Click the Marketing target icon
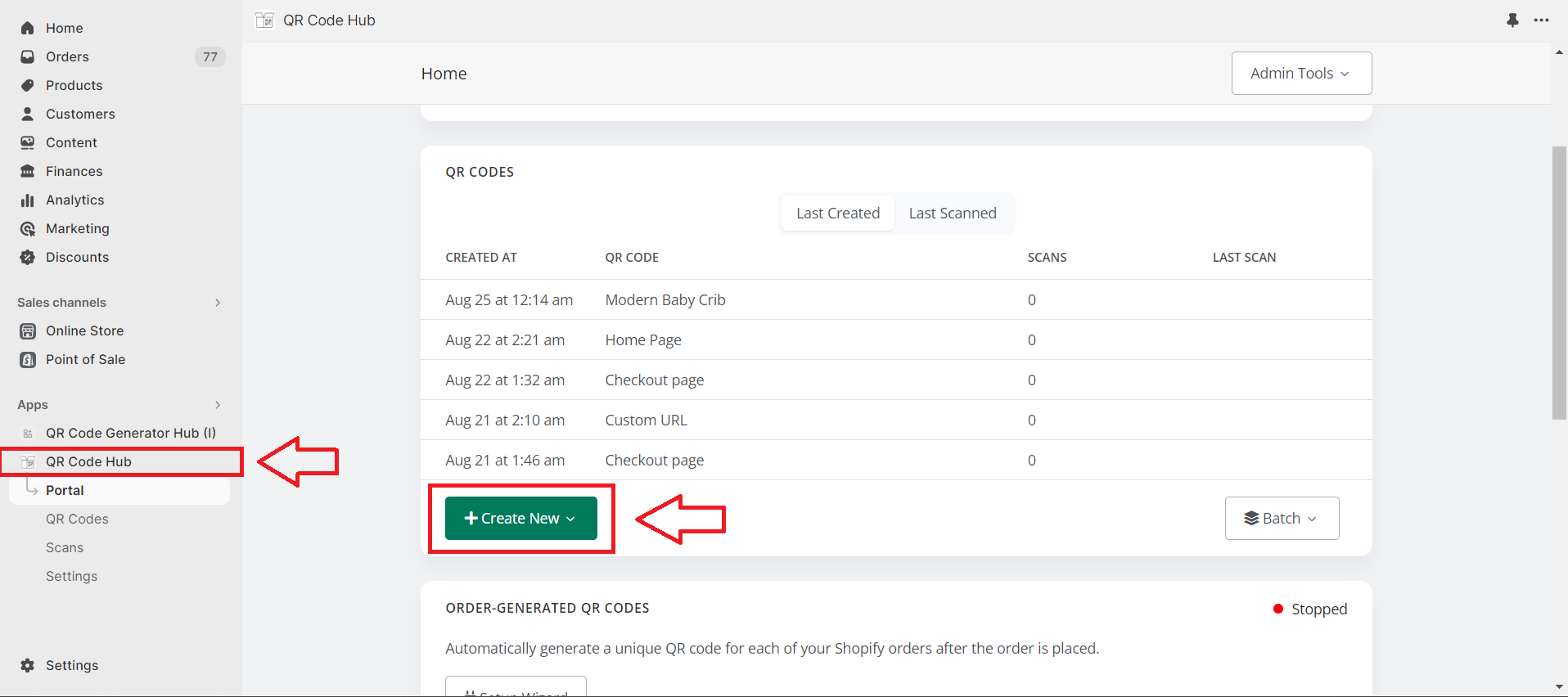 click(28, 228)
